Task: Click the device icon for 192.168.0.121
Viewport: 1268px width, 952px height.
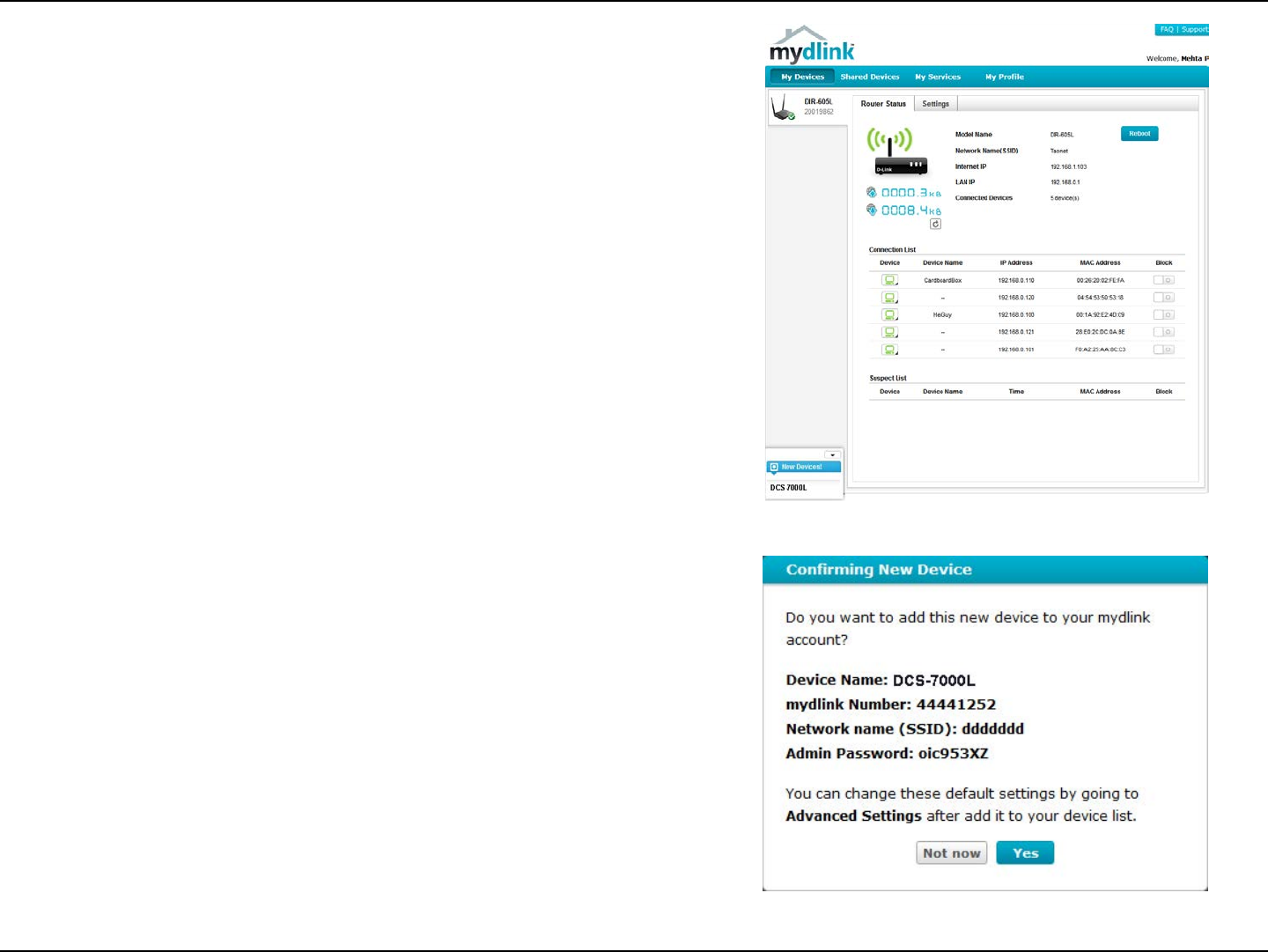Action: click(x=890, y=332)
